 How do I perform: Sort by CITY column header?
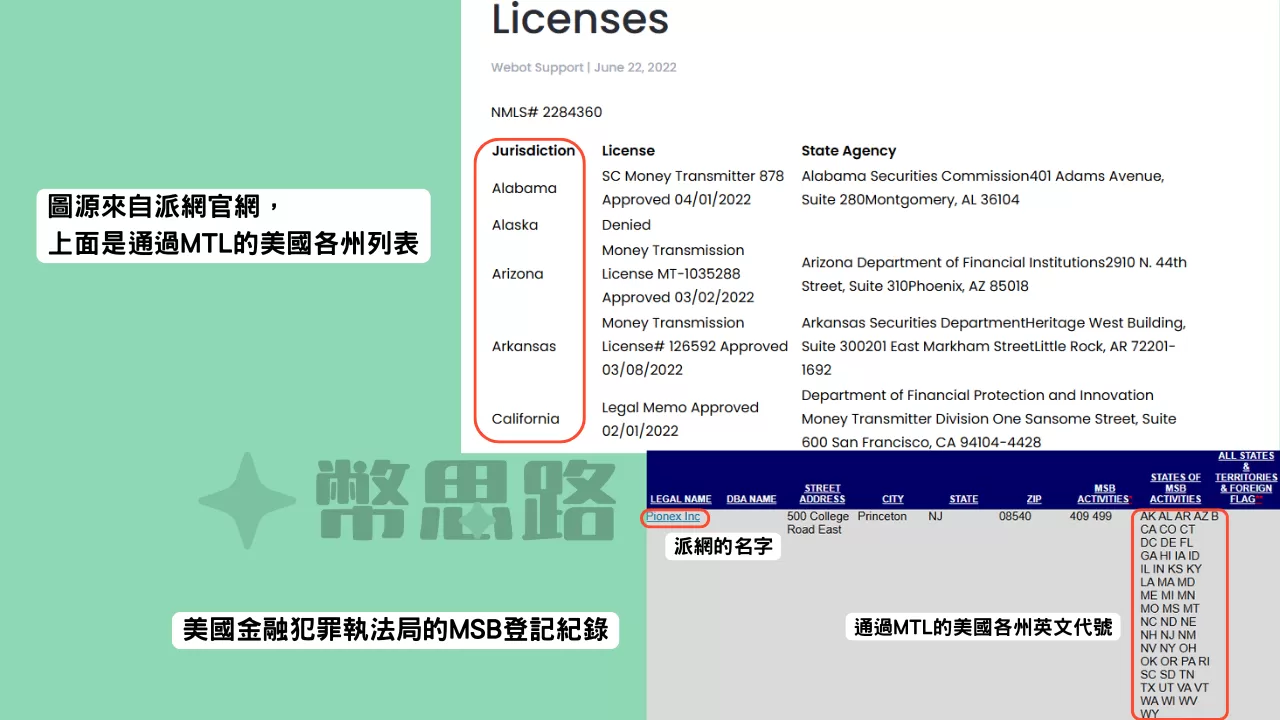coord(893,499)
